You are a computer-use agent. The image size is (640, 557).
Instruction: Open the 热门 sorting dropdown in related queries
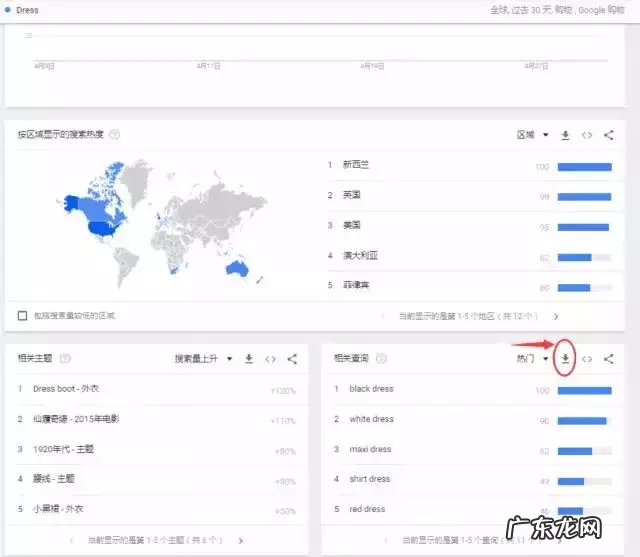(533, 359)
